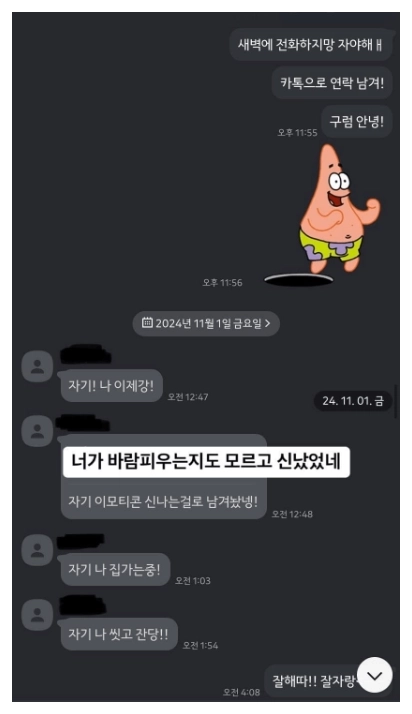Viewport: 412px width, 714px height.
Task: Click the calendar icon in date divider
Action: tap(147, 323)
